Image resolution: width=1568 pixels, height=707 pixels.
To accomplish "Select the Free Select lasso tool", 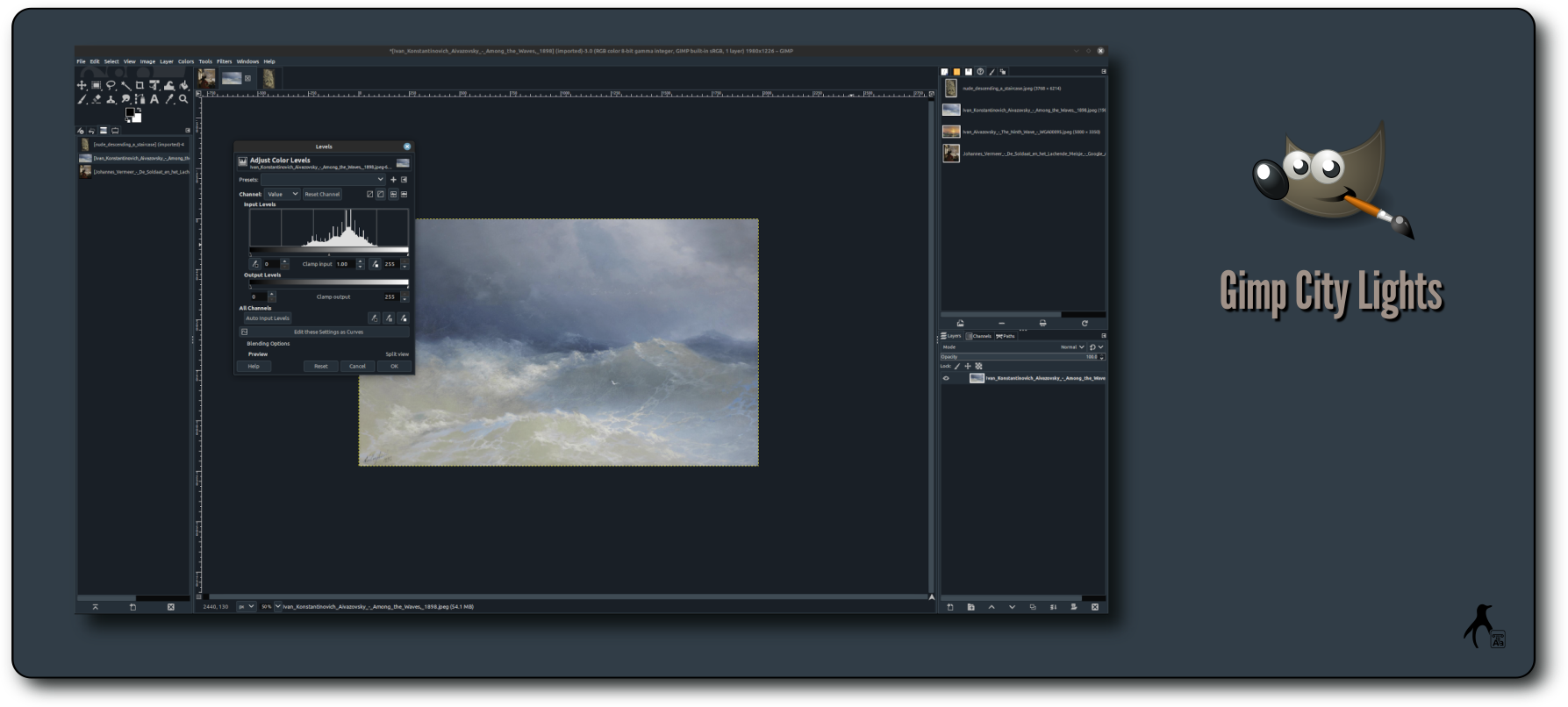I will click(111, 85).
